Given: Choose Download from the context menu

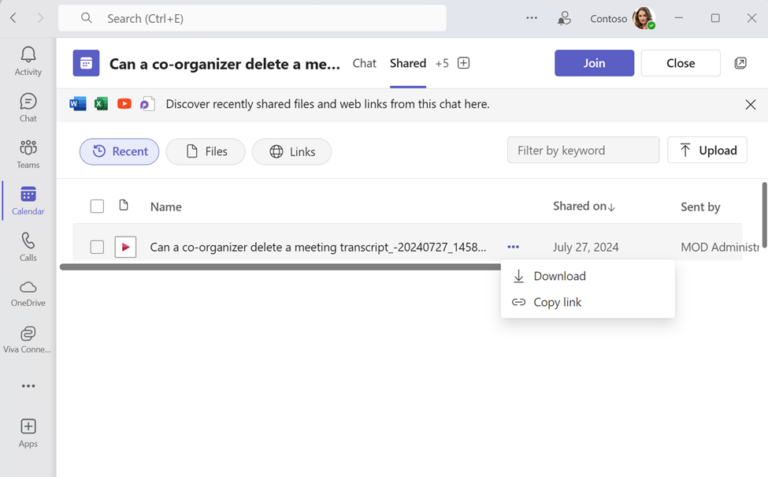Looking at the screenshot, I should (559, 276).
